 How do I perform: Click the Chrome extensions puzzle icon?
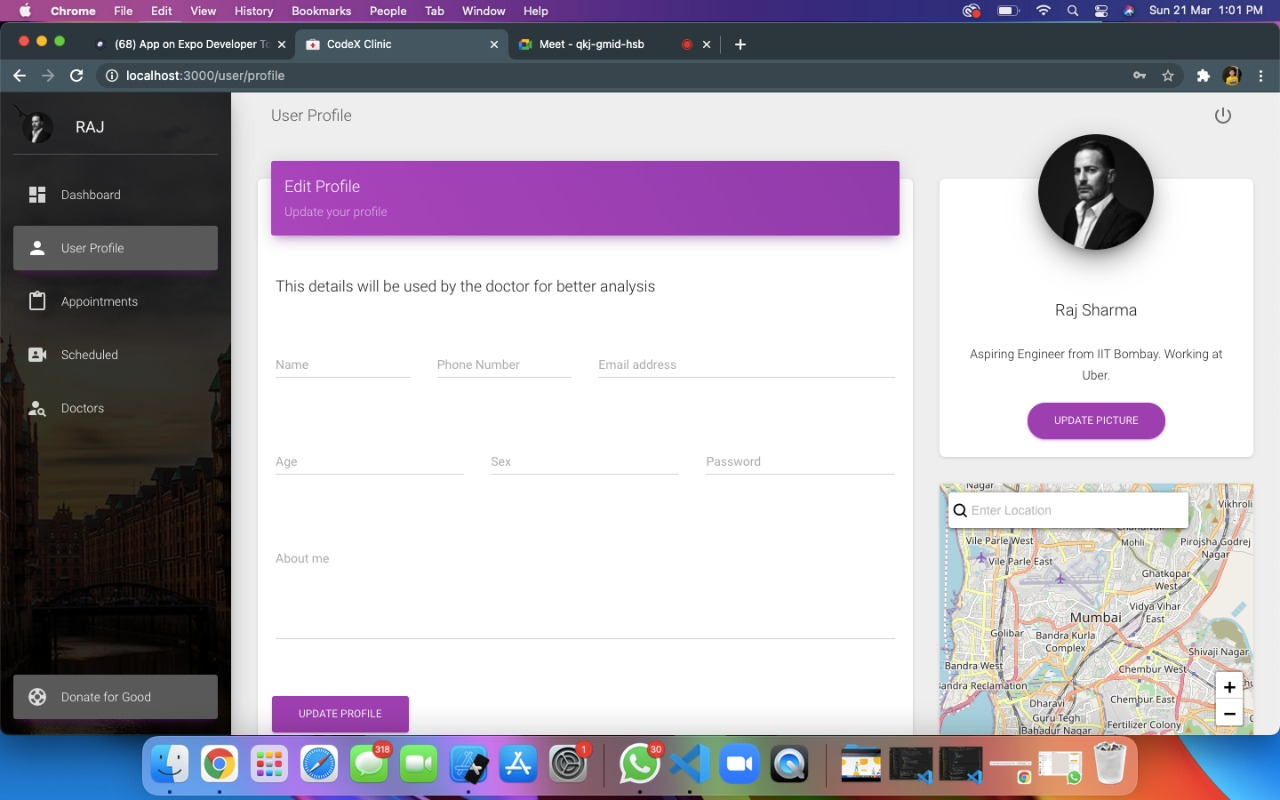(x=1203, y=76)
